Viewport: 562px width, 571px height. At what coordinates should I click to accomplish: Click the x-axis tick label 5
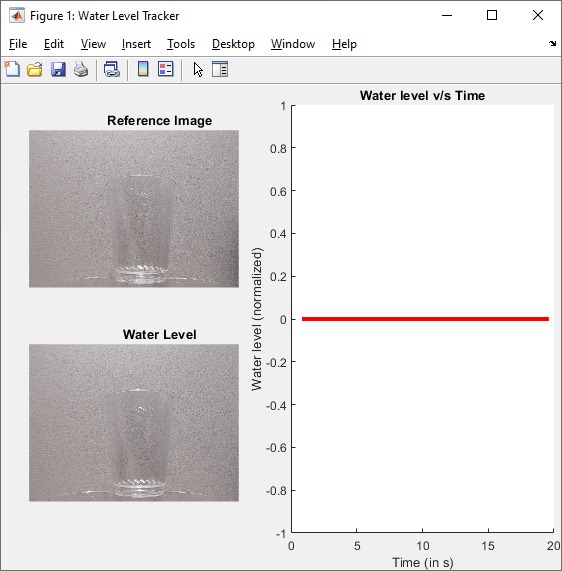click(x=357, y=546)
